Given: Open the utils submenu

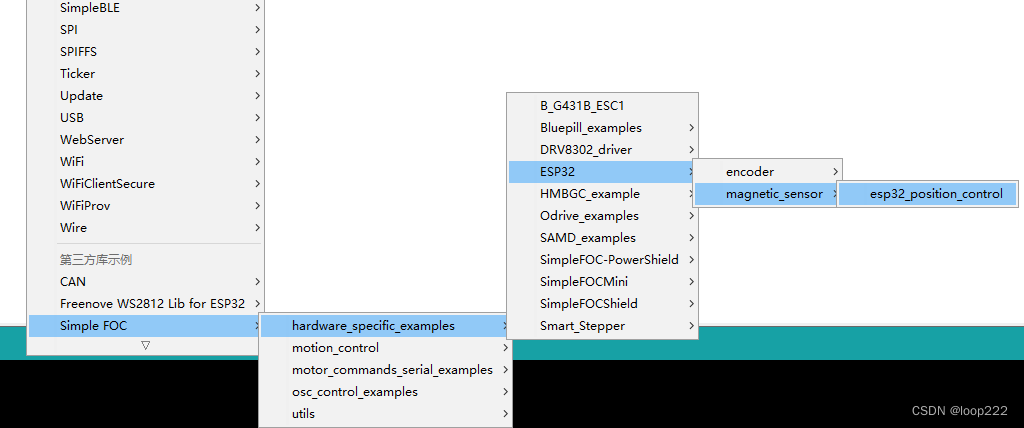Looking at the screenshot, I should [x=385, y=414].
